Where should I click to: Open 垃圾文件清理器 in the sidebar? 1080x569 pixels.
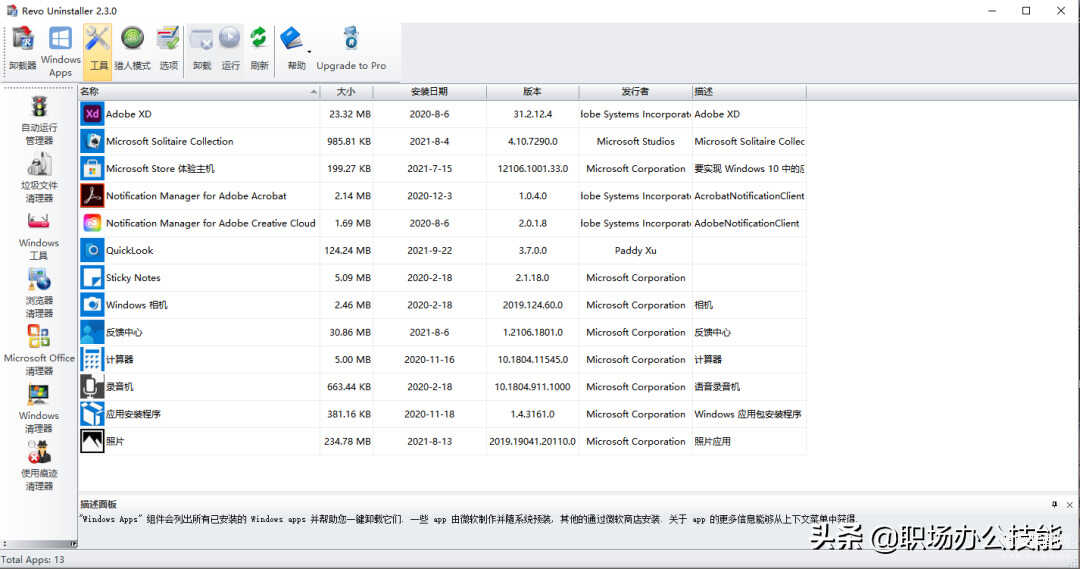point(39,178)
